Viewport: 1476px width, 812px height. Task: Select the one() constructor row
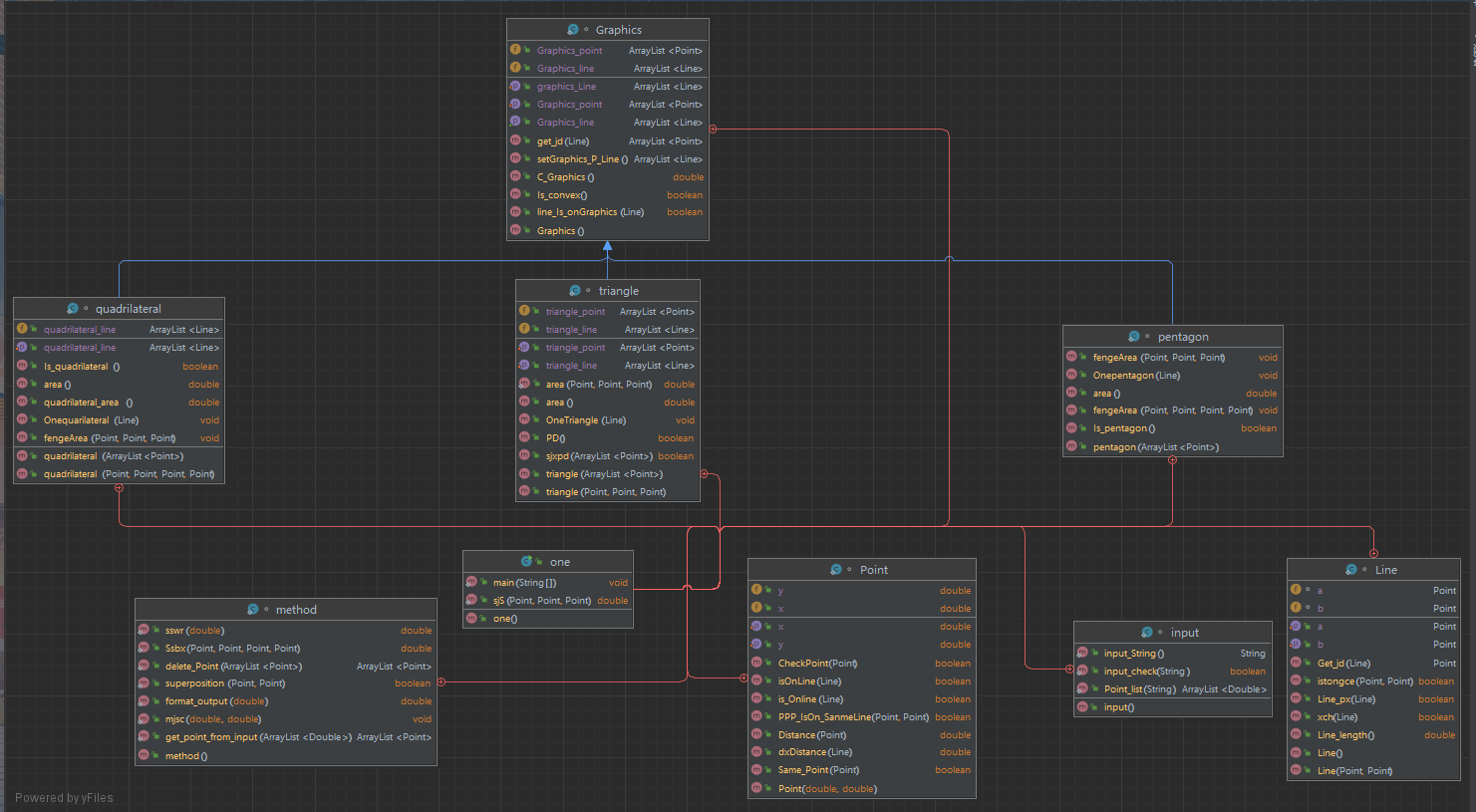point(548,619)
